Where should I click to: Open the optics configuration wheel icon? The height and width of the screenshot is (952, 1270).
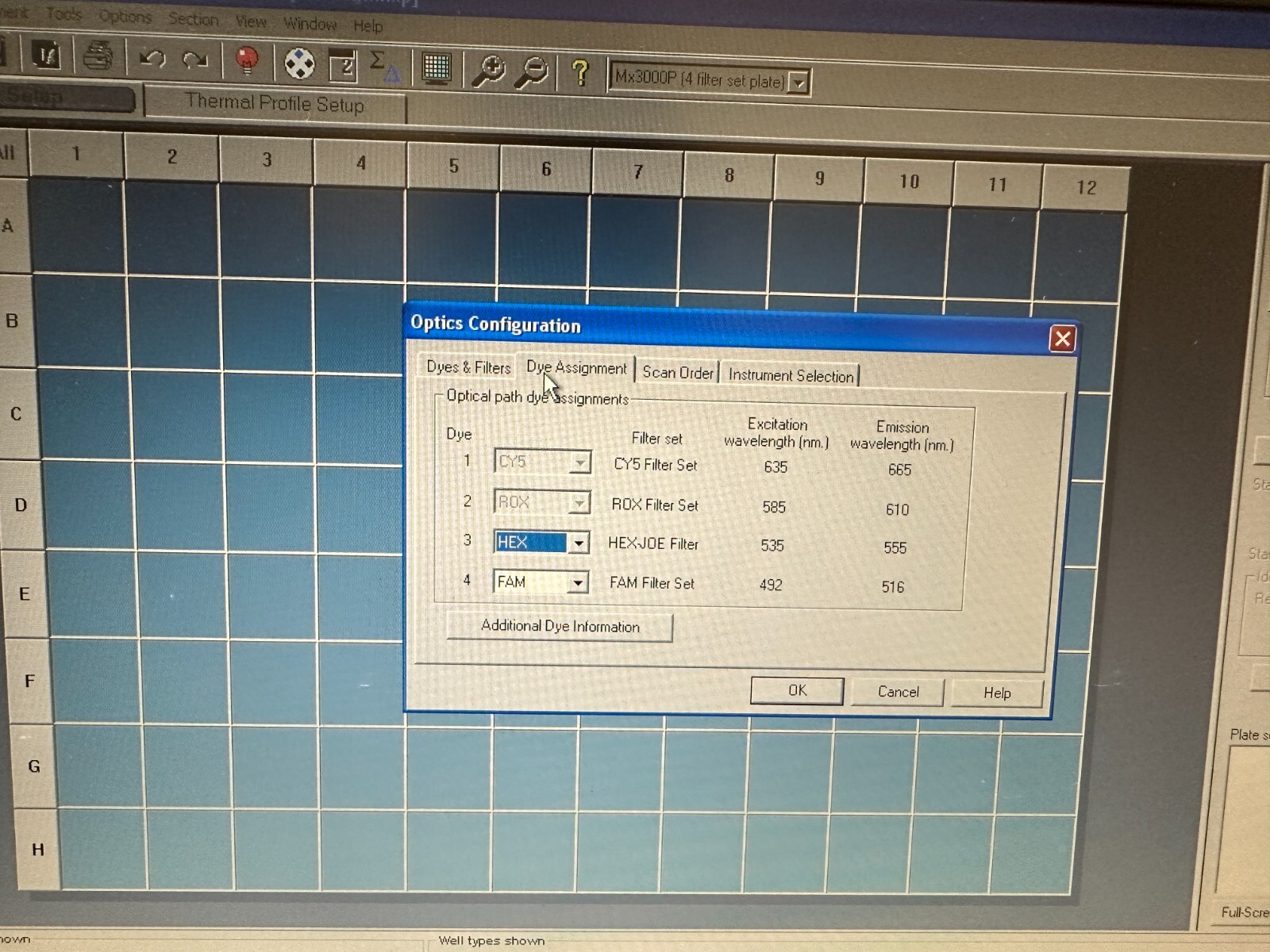(x=299, y=63)
